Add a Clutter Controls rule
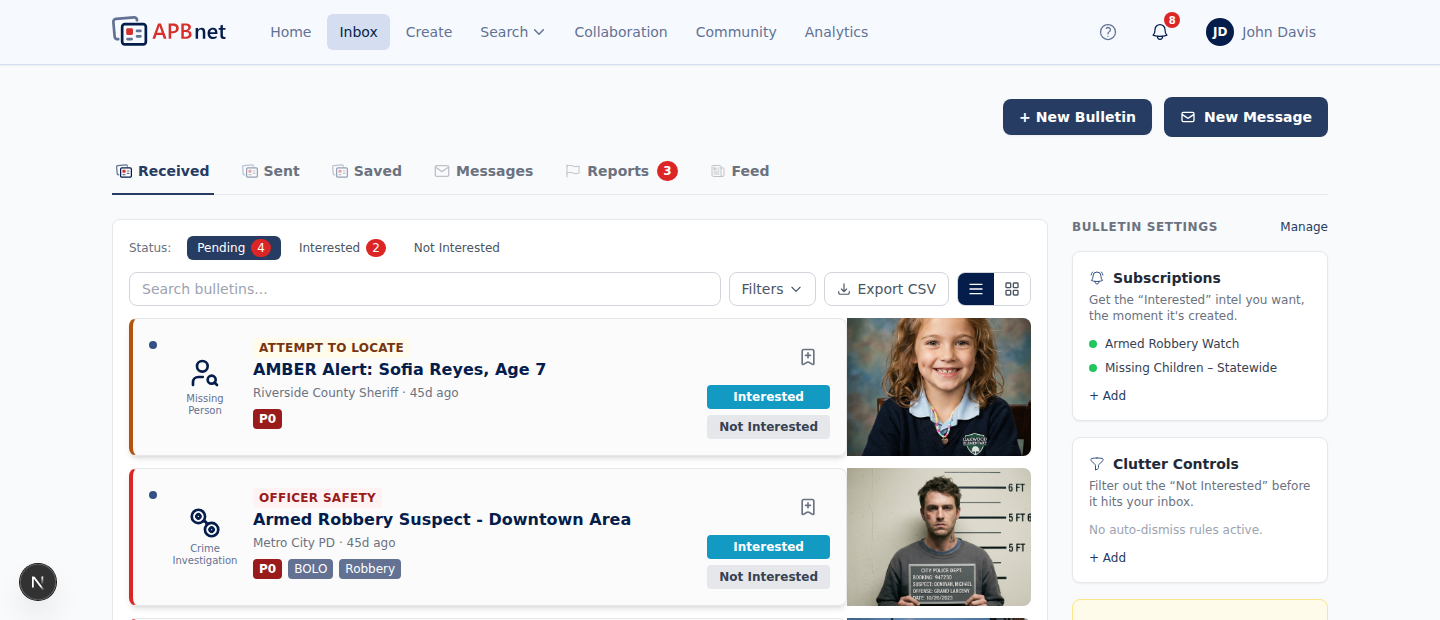 pos(1108,558)
